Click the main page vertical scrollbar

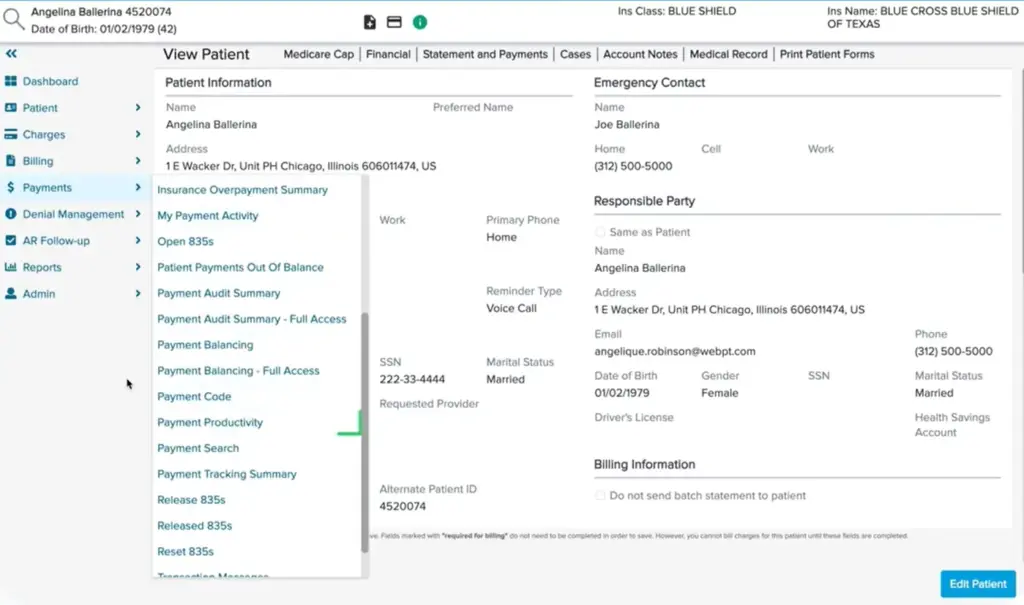click(1021, 170)
